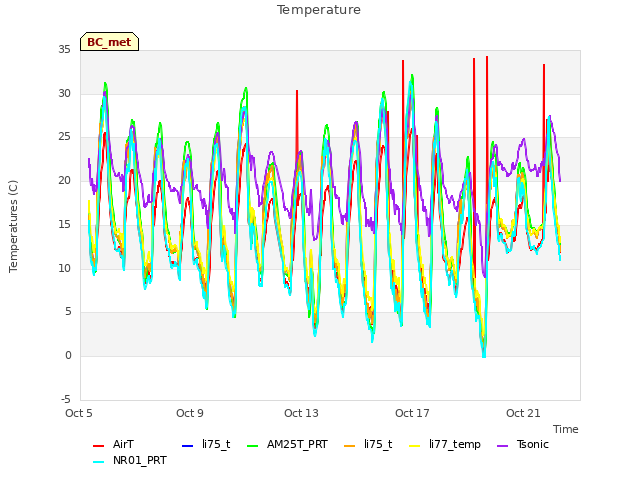640x480 pixels.
Task: Click the green AM25T_PRT legend swatch
Action: pos(253,445)
